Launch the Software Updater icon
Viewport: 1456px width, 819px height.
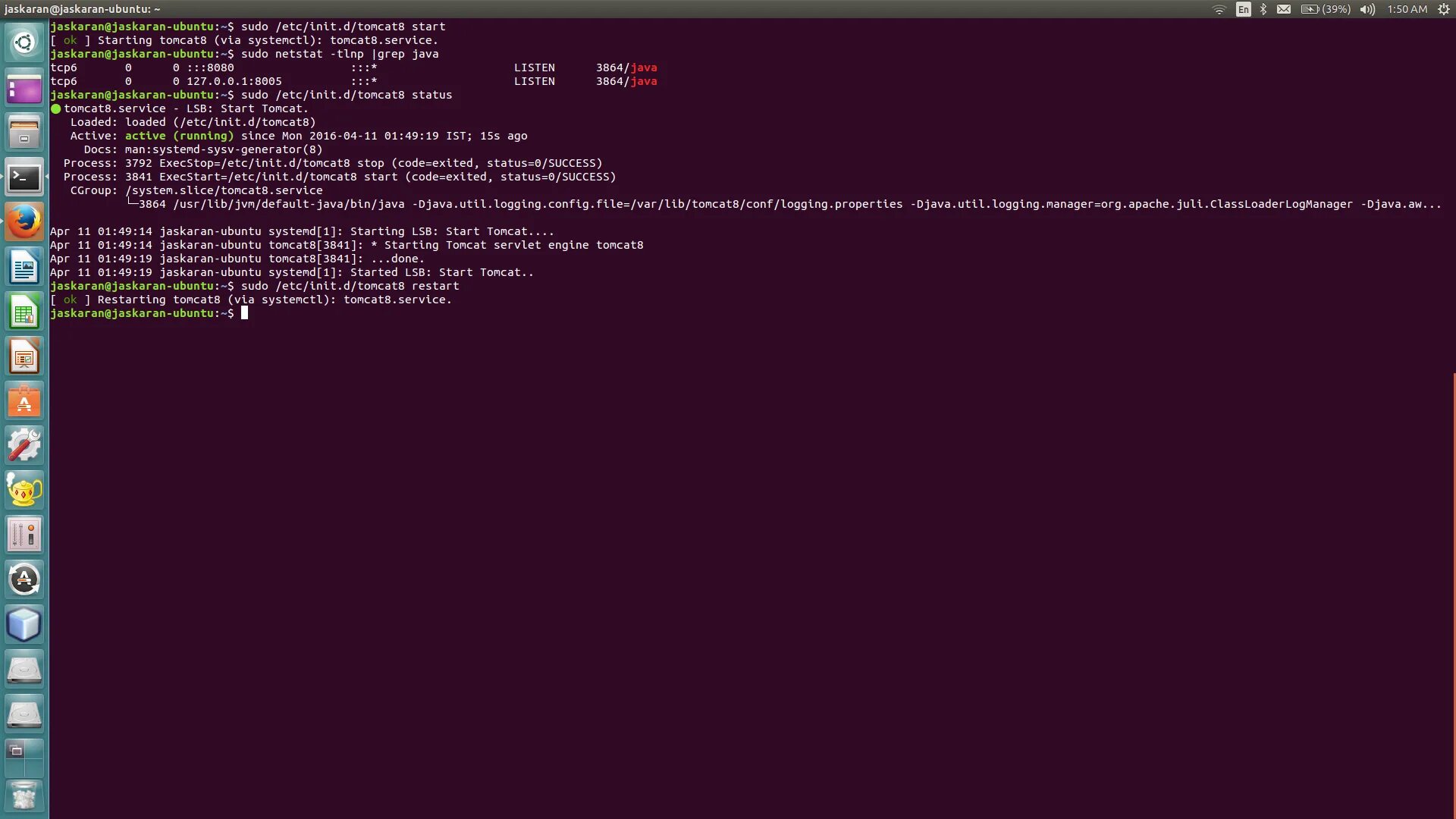(24, 580)
